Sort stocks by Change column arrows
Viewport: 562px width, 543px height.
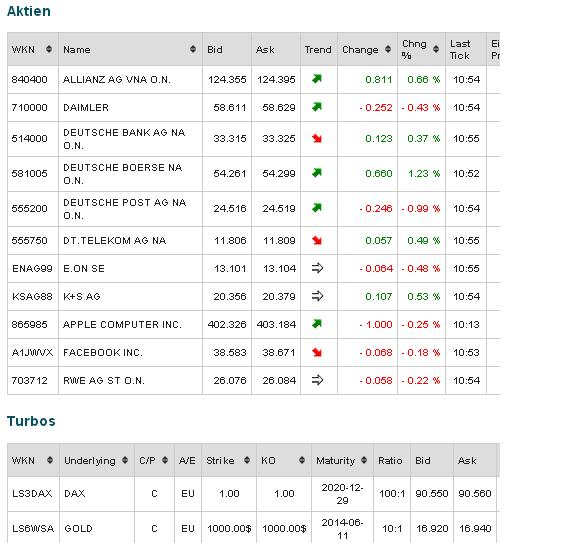pos(388,49)
